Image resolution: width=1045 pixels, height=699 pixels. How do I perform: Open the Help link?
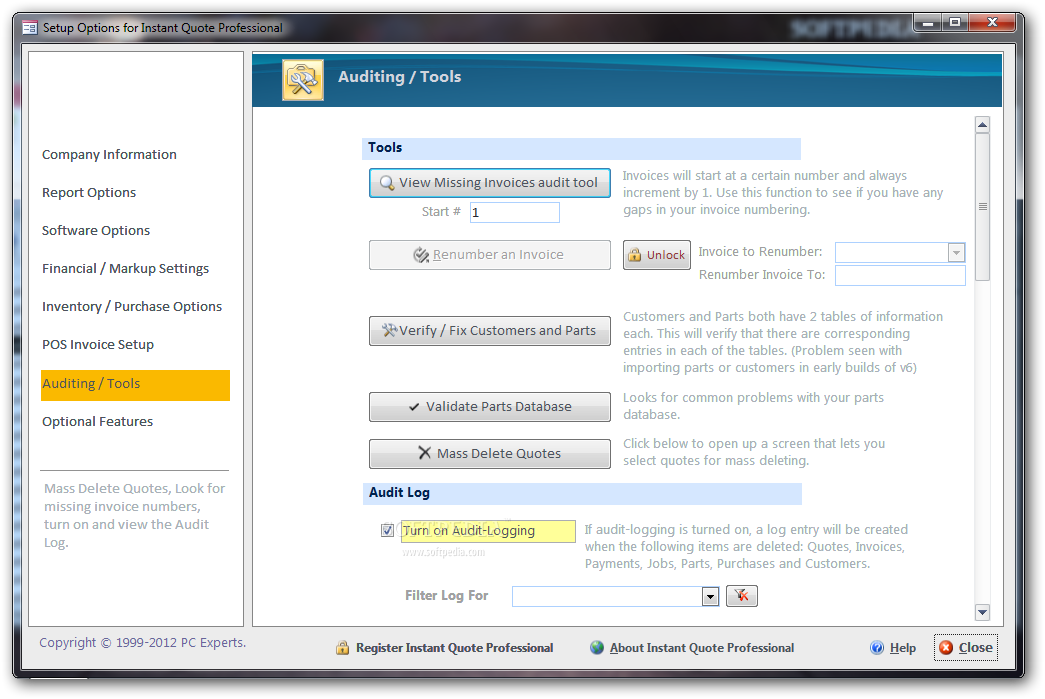coord(902,648)
